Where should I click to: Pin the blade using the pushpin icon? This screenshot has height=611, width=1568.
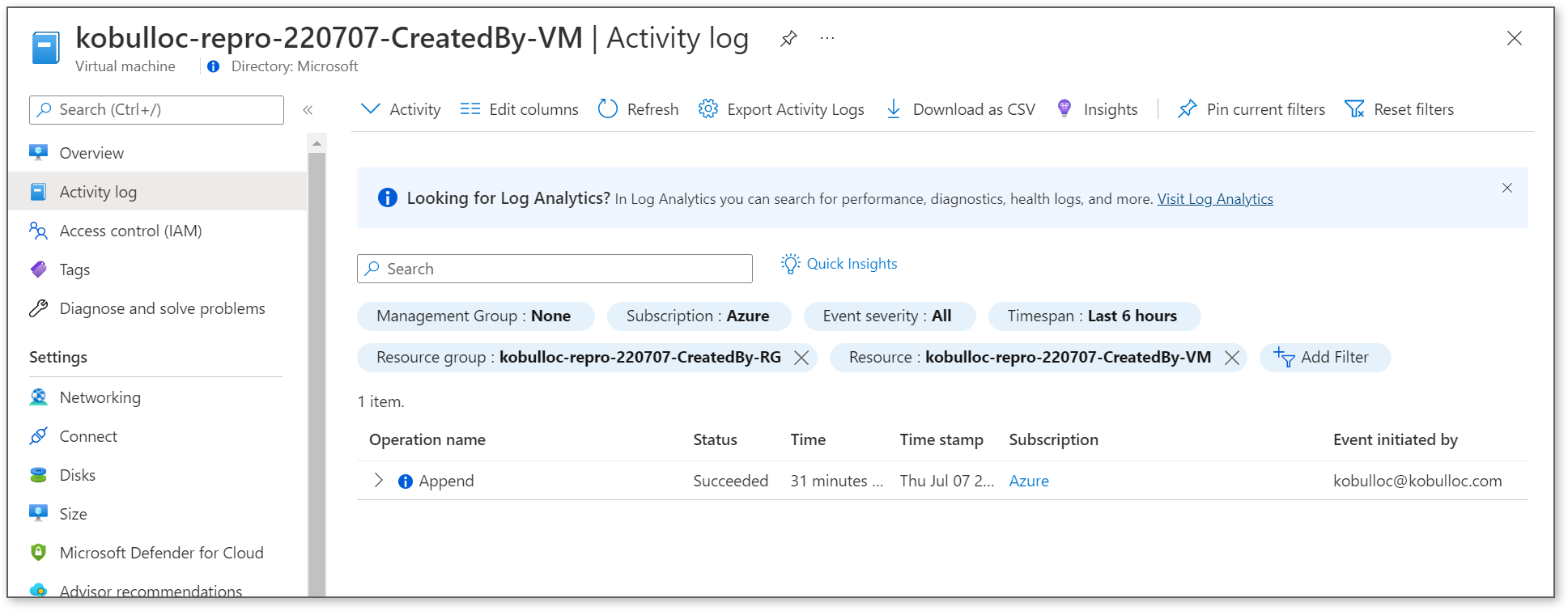[788, 38]
